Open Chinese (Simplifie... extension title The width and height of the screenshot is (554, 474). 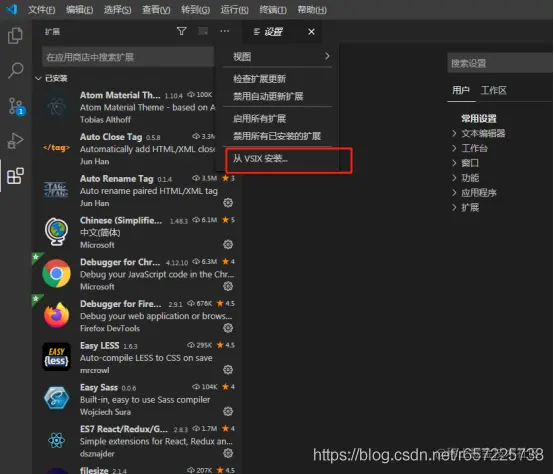tap(121, 220)
